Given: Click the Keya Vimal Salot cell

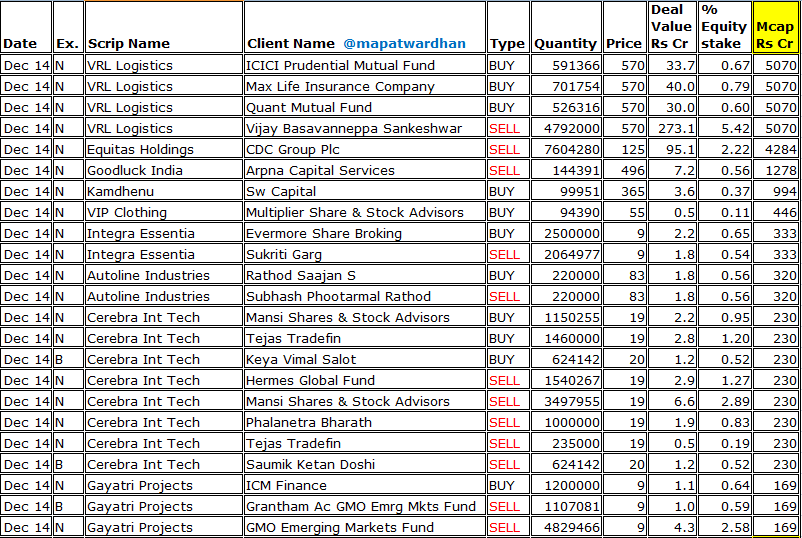Looking at the screenshot, I should (x=365, y=359).
